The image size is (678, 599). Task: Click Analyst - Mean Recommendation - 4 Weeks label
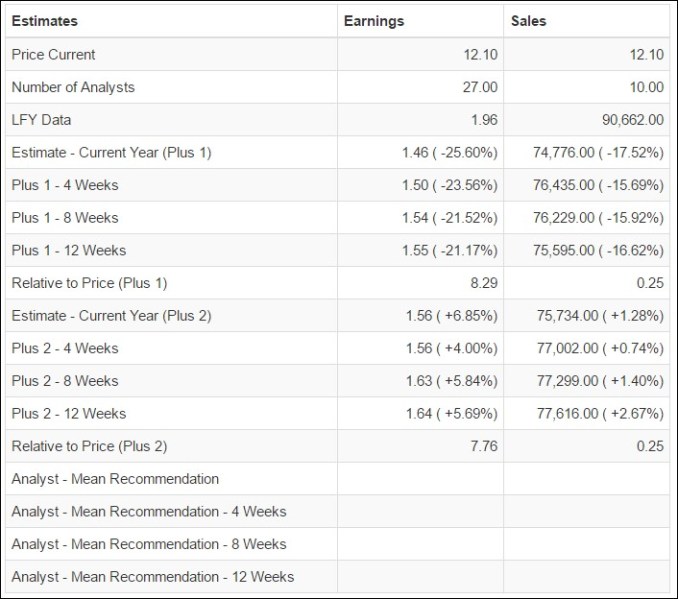[149, 512]
